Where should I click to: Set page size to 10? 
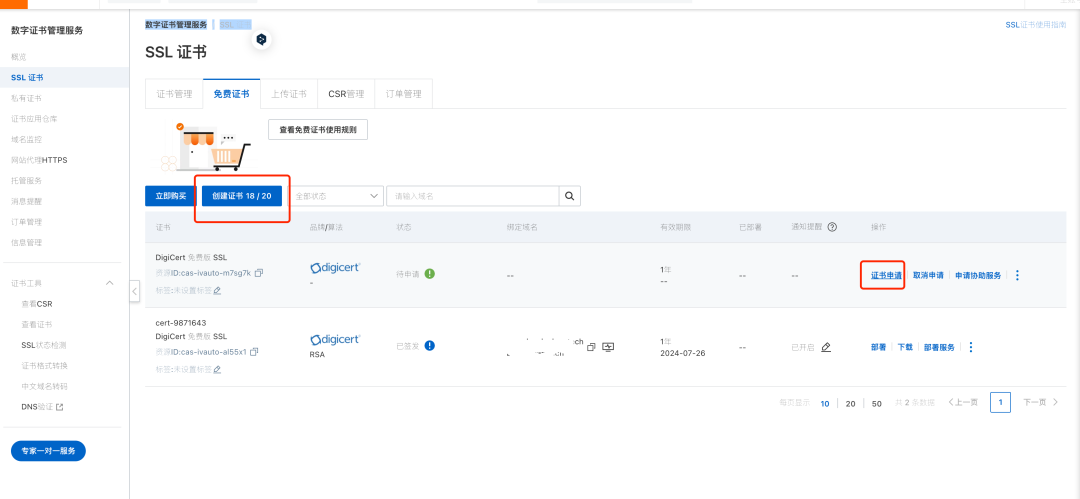[x=824, y=403]
